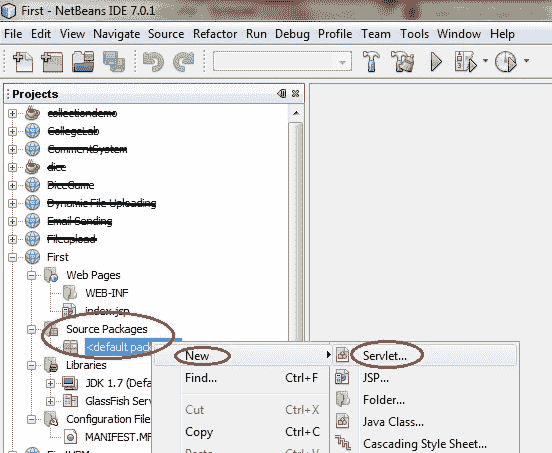Expand the CollegeLab project node
The width and height of the screenshot is (552, 453).
point(12,131)
